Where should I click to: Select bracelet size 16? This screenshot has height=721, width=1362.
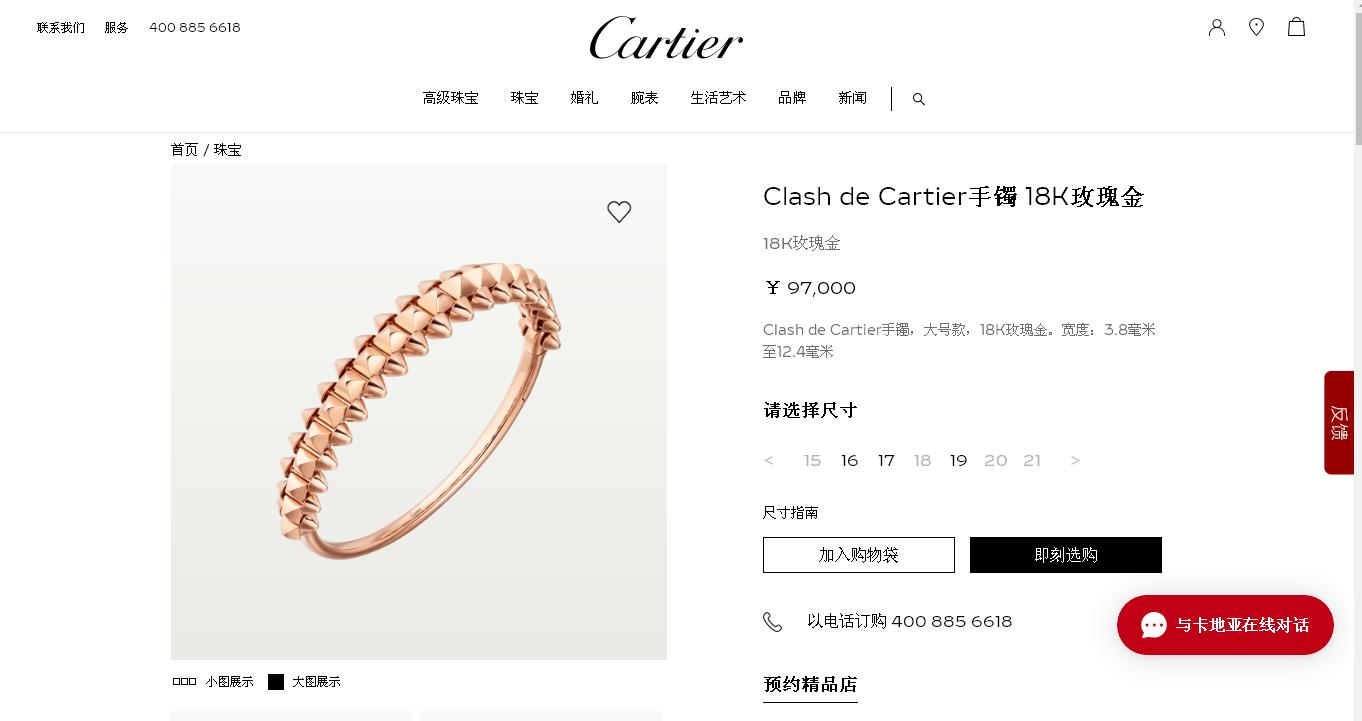(x=849, y=461)
